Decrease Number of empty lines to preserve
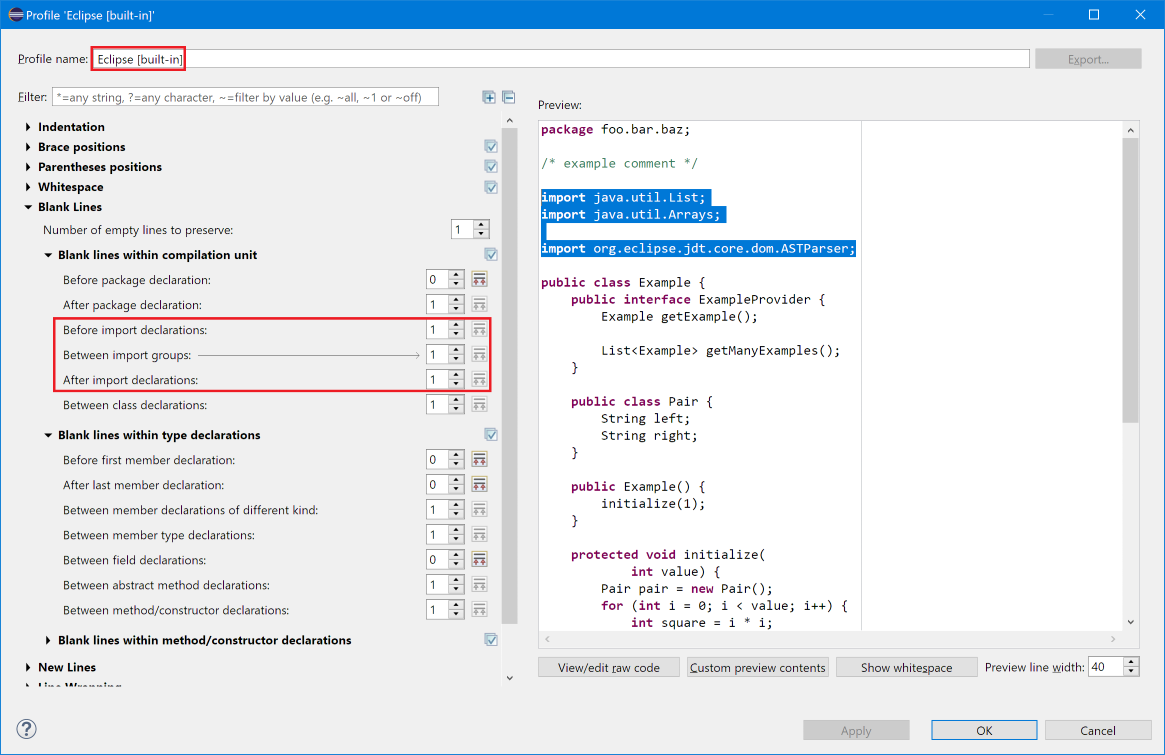 click(x=481, y=235)
